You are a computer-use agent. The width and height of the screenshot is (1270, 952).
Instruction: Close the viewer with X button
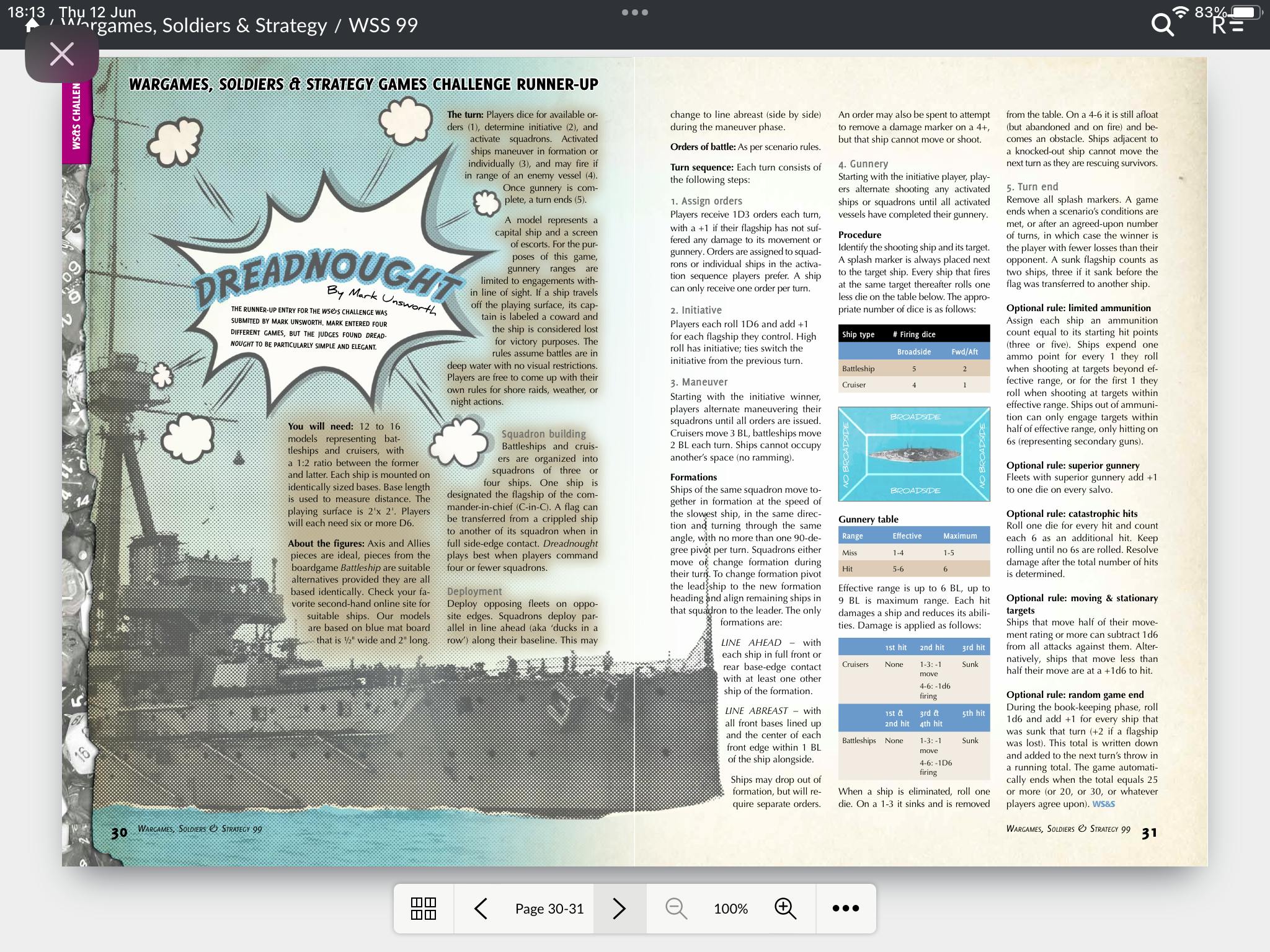click(62, 55)
